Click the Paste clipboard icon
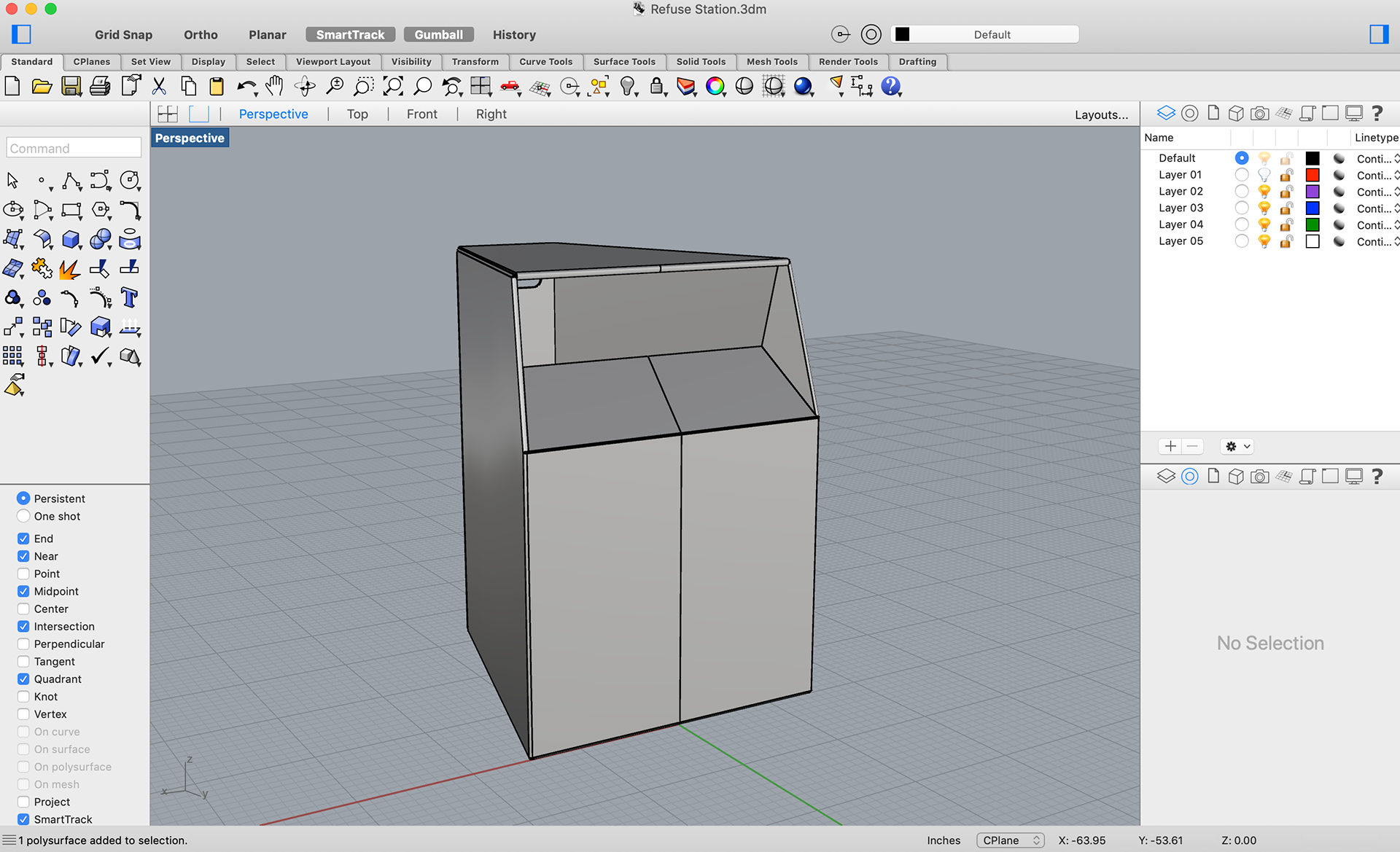This screenshot has width=1400, height=852. pyautogui.click(x=217, y=86)
